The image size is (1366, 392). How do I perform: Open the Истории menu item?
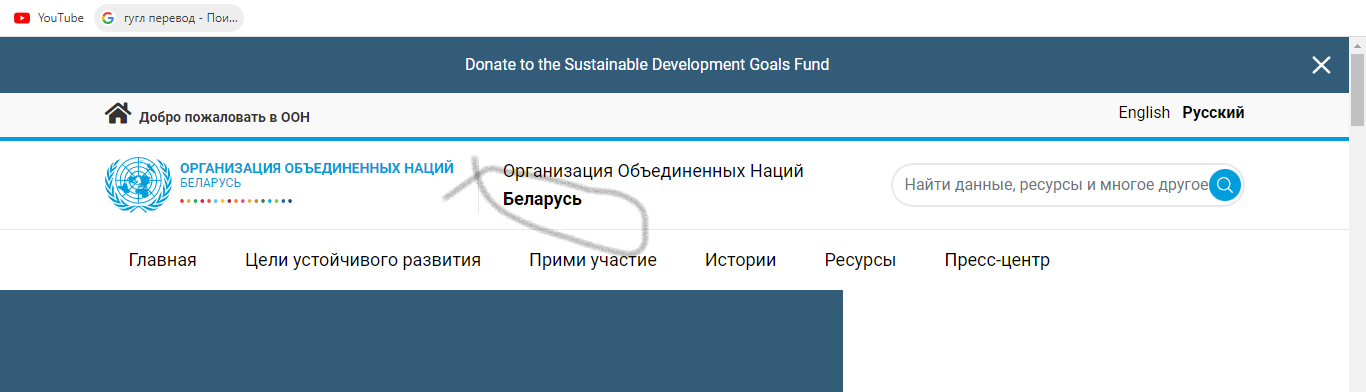point(740,260)
